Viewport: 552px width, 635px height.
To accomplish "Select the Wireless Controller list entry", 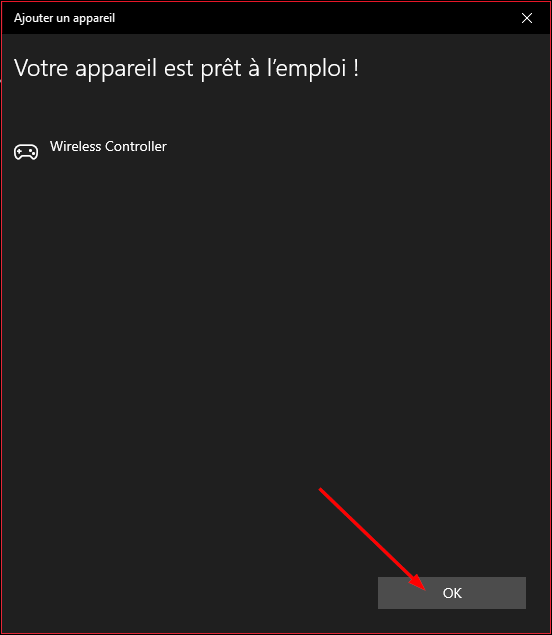I will pyautogui.click(x=90, y=150).
